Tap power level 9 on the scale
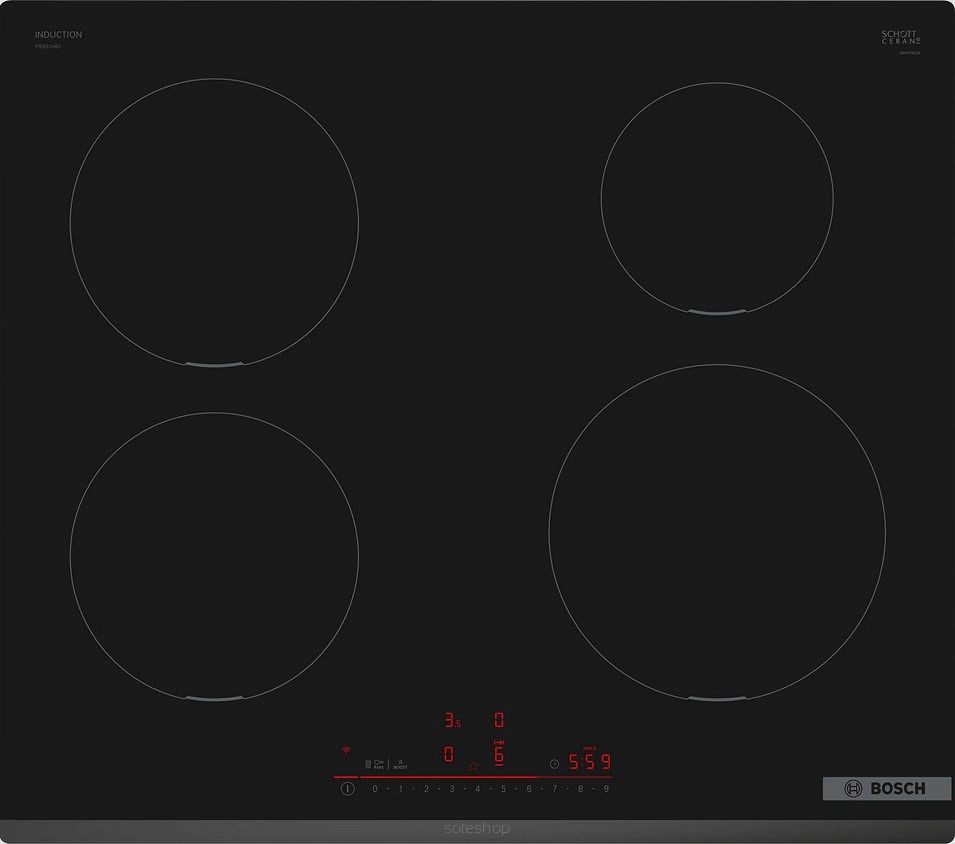The height and width of the screenshot is (844, 955). point(605,789)
